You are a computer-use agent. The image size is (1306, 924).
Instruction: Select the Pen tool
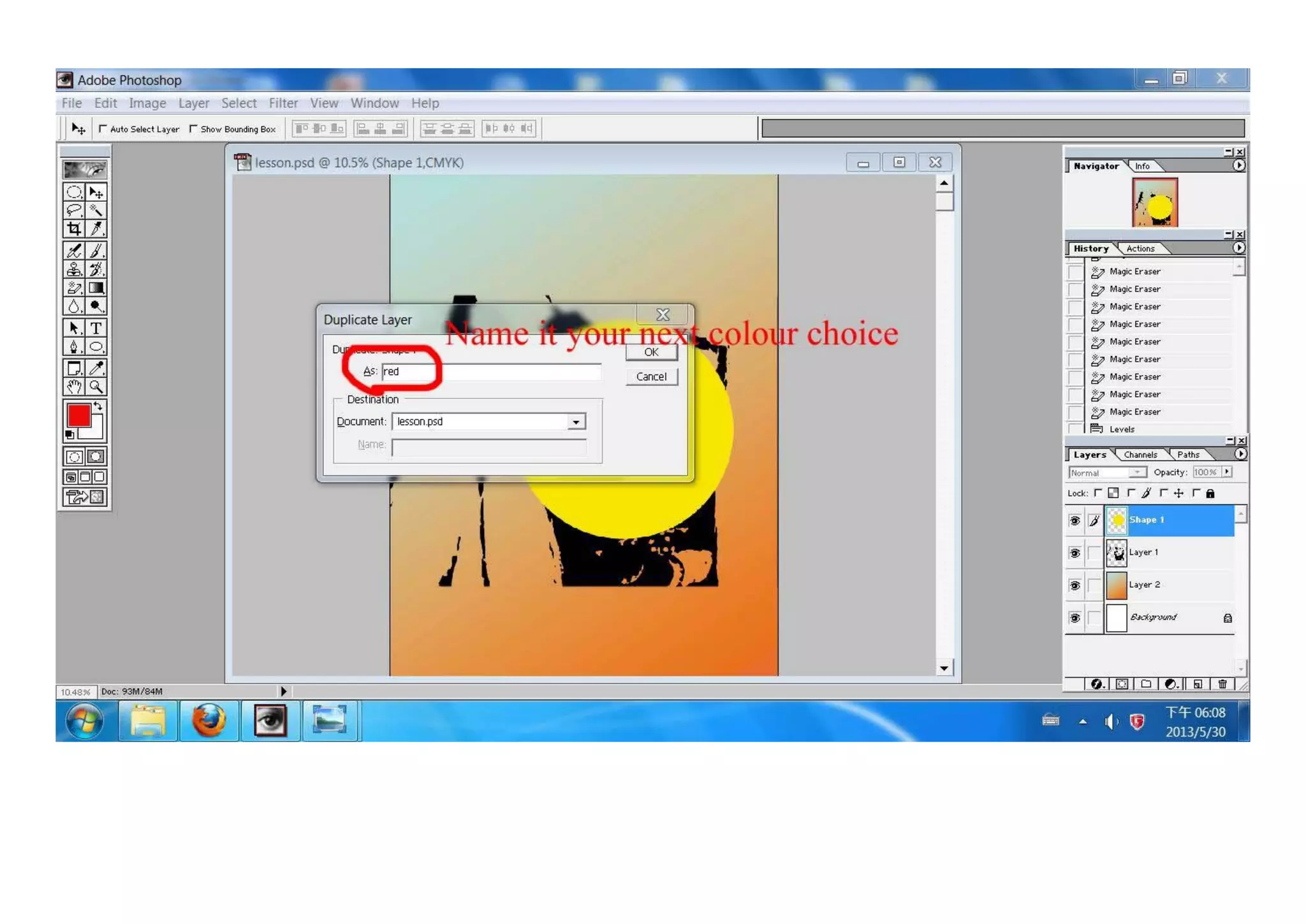pos(74,346)
